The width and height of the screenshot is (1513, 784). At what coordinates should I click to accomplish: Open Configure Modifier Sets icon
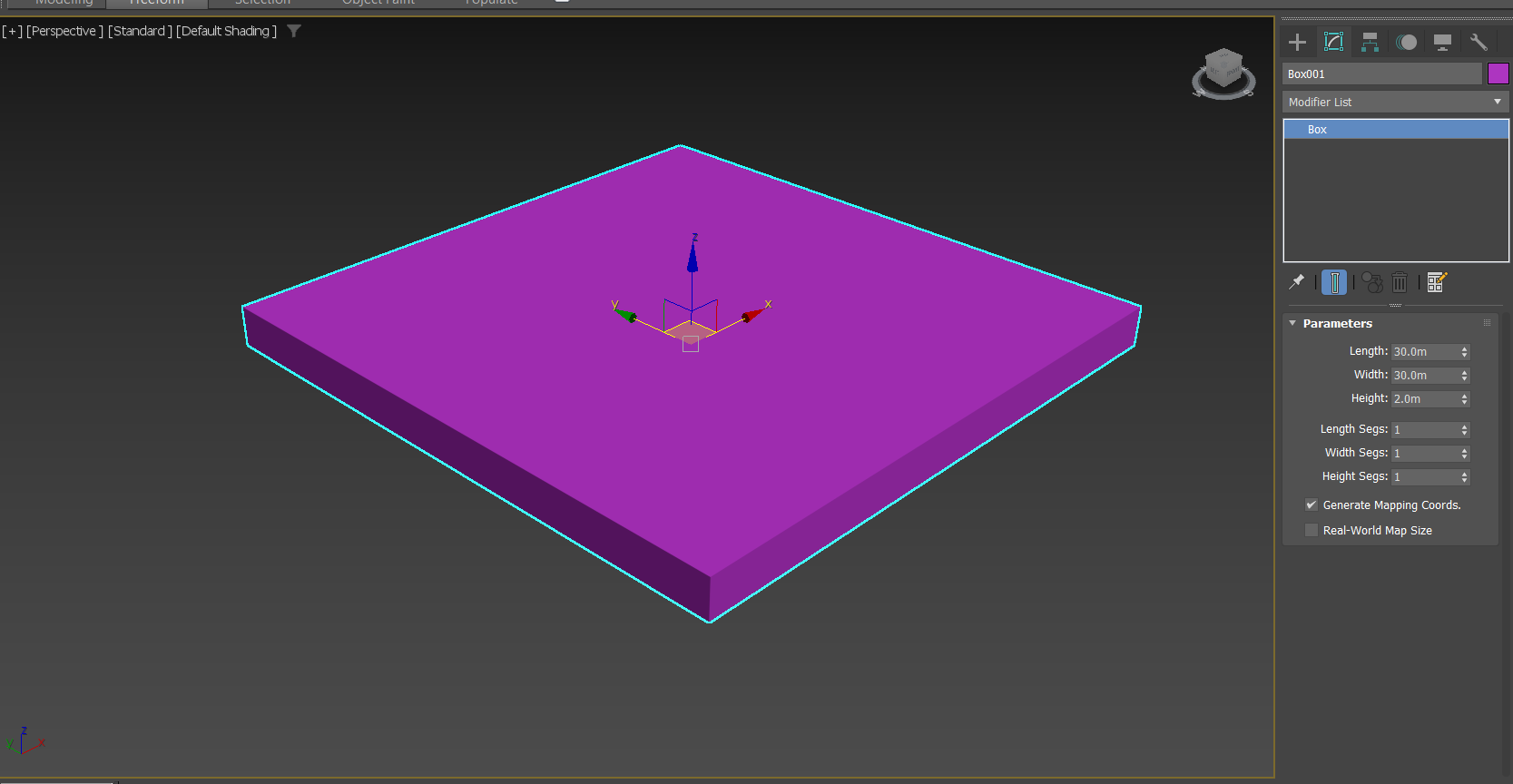click(1437, 282)
